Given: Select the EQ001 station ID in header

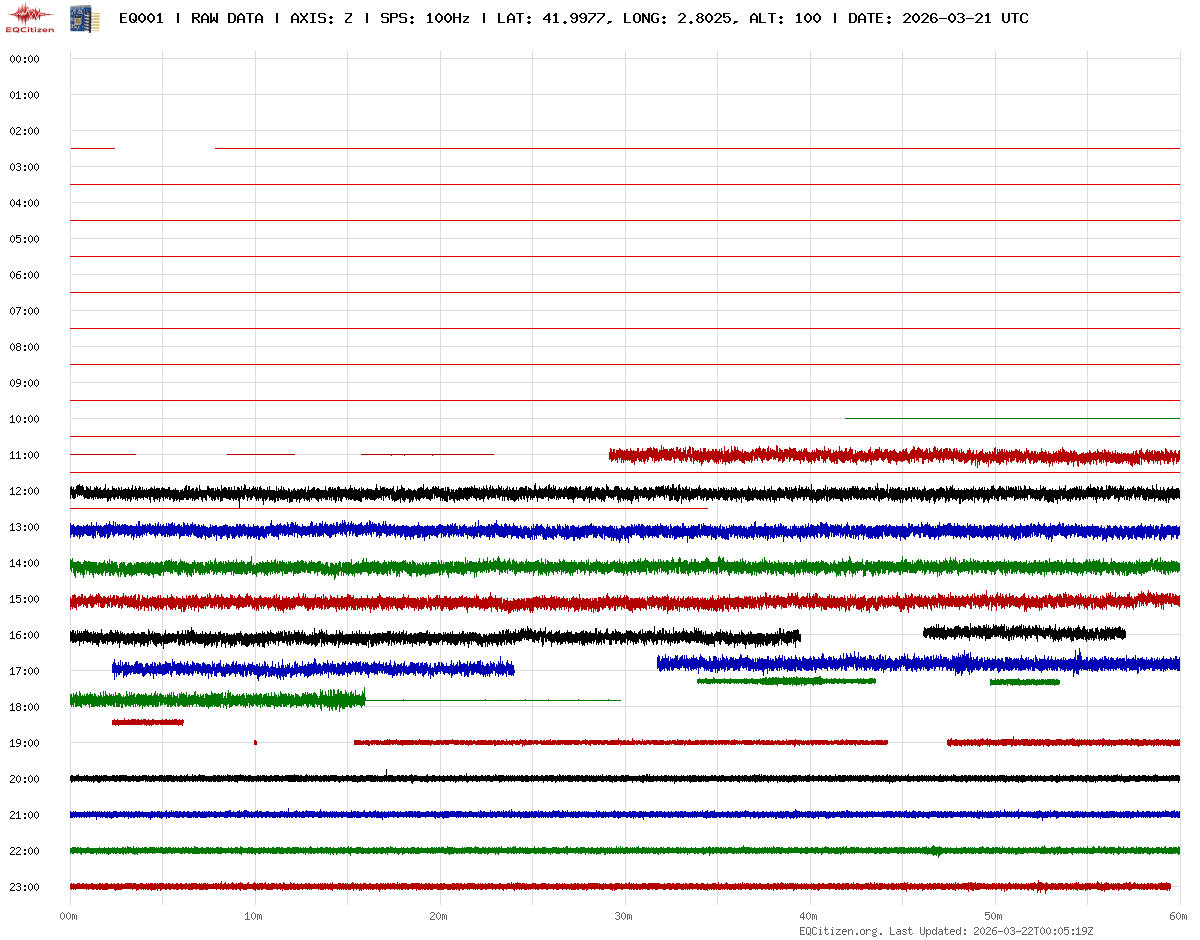Looking at the screenshot, I should tap(141, 18).
